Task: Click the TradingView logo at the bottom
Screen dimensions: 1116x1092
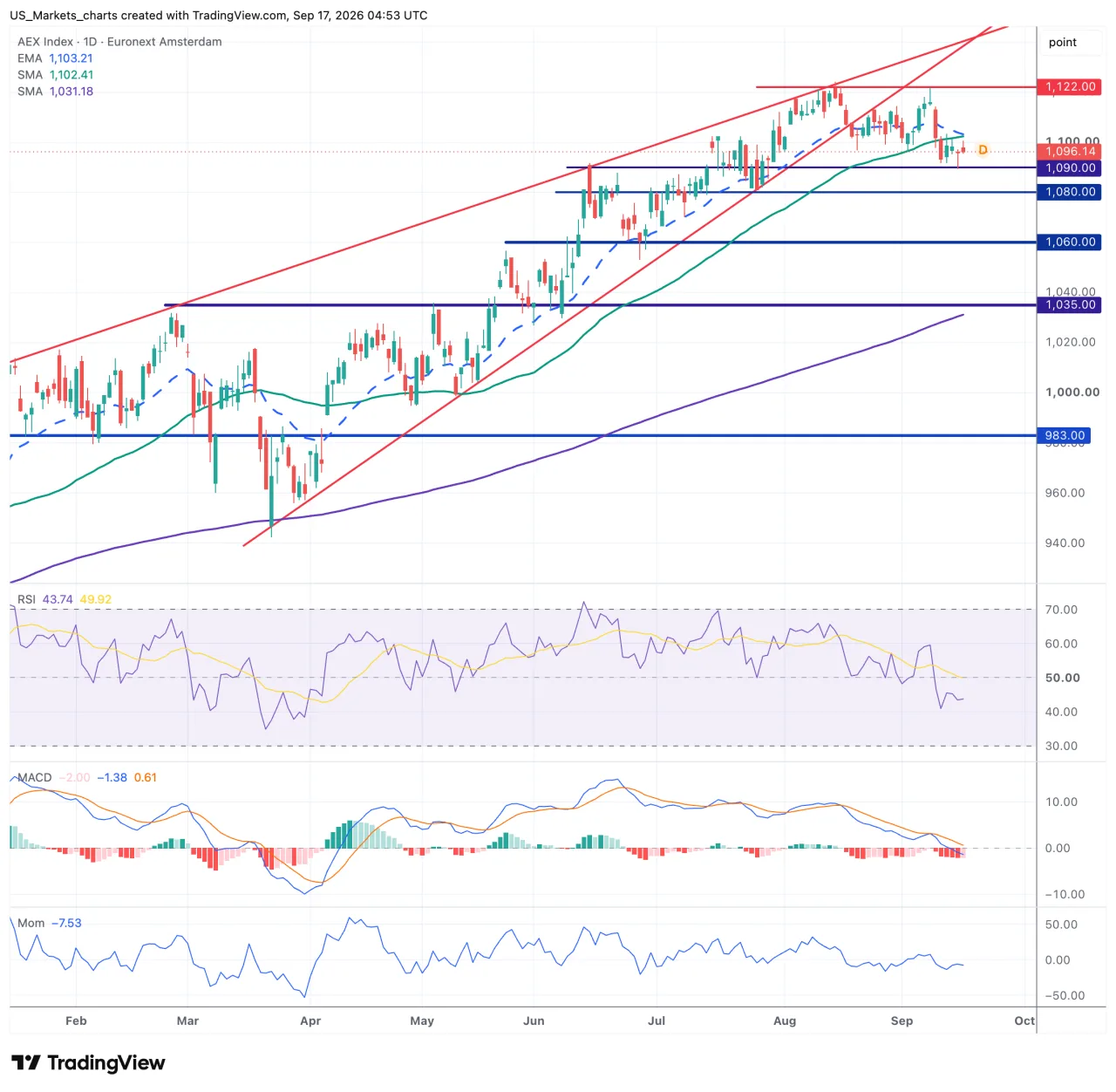Action: pos(88,1062)
